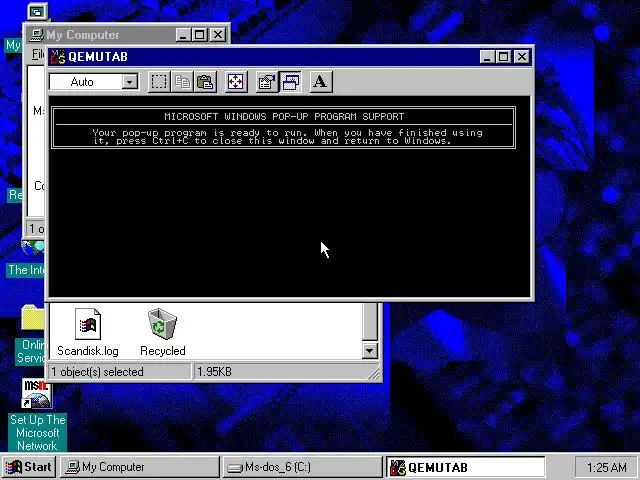
Task: Click the MS-DOS icon in QEMUTAB title bar
Action: pyautogui.click(x=57, y=57)
